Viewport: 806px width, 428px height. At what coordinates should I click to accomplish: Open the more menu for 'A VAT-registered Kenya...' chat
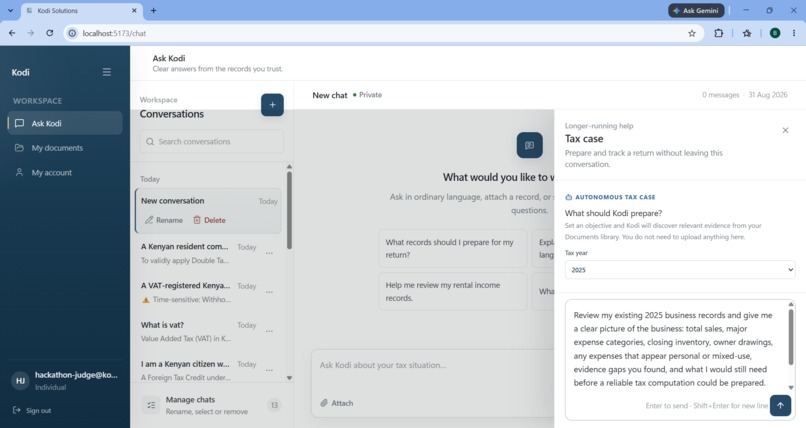[269, 292]
